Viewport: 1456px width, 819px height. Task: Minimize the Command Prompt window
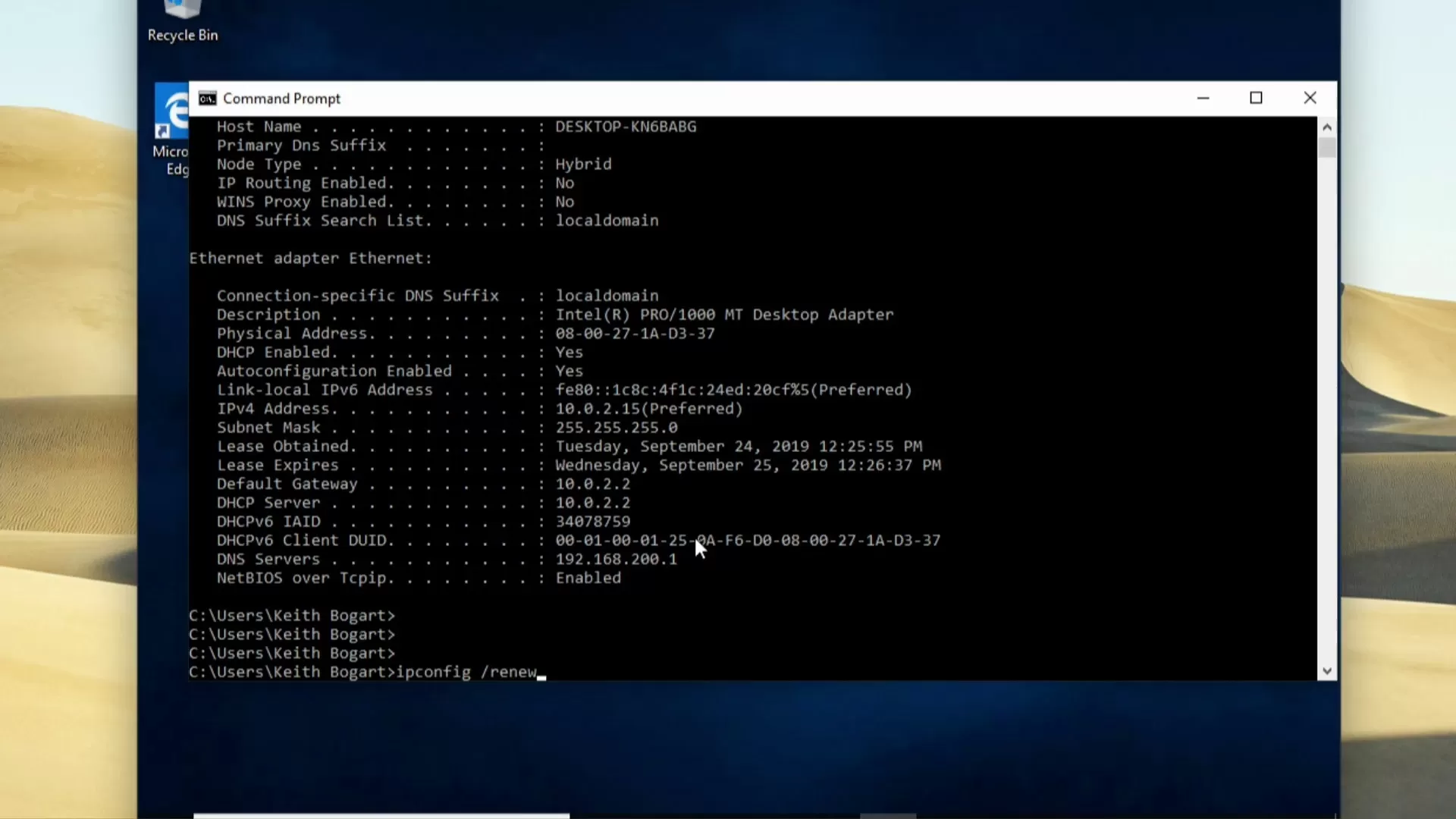point(1204,98)
